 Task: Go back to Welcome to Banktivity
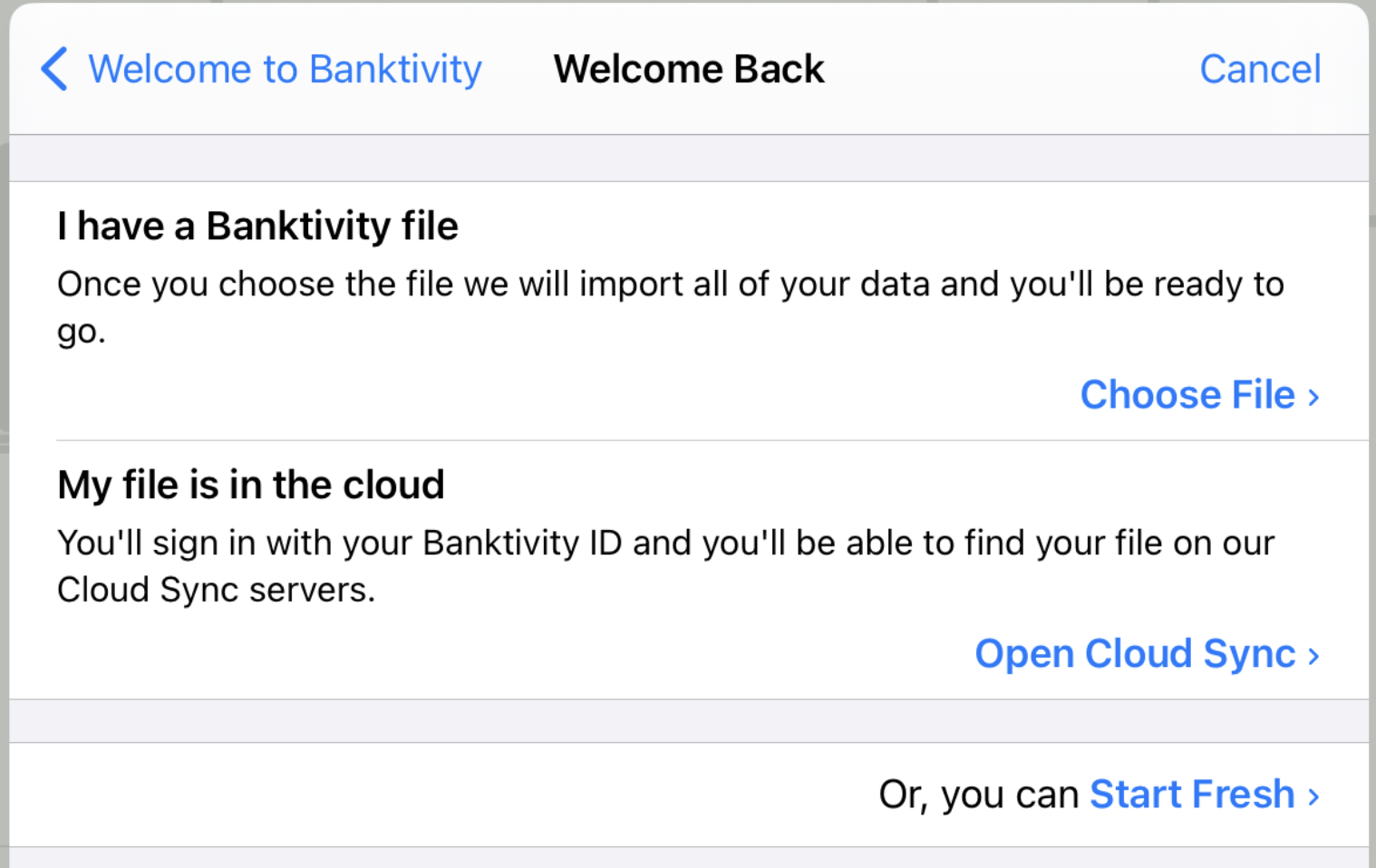click(285, 69)
